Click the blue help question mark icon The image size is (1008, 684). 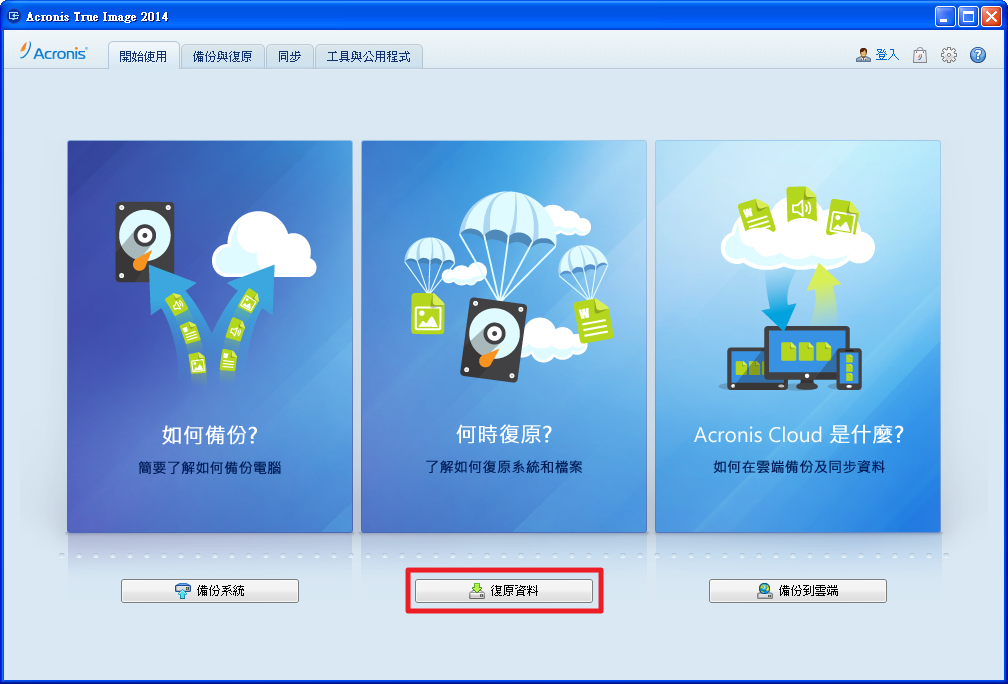[978, 56]
